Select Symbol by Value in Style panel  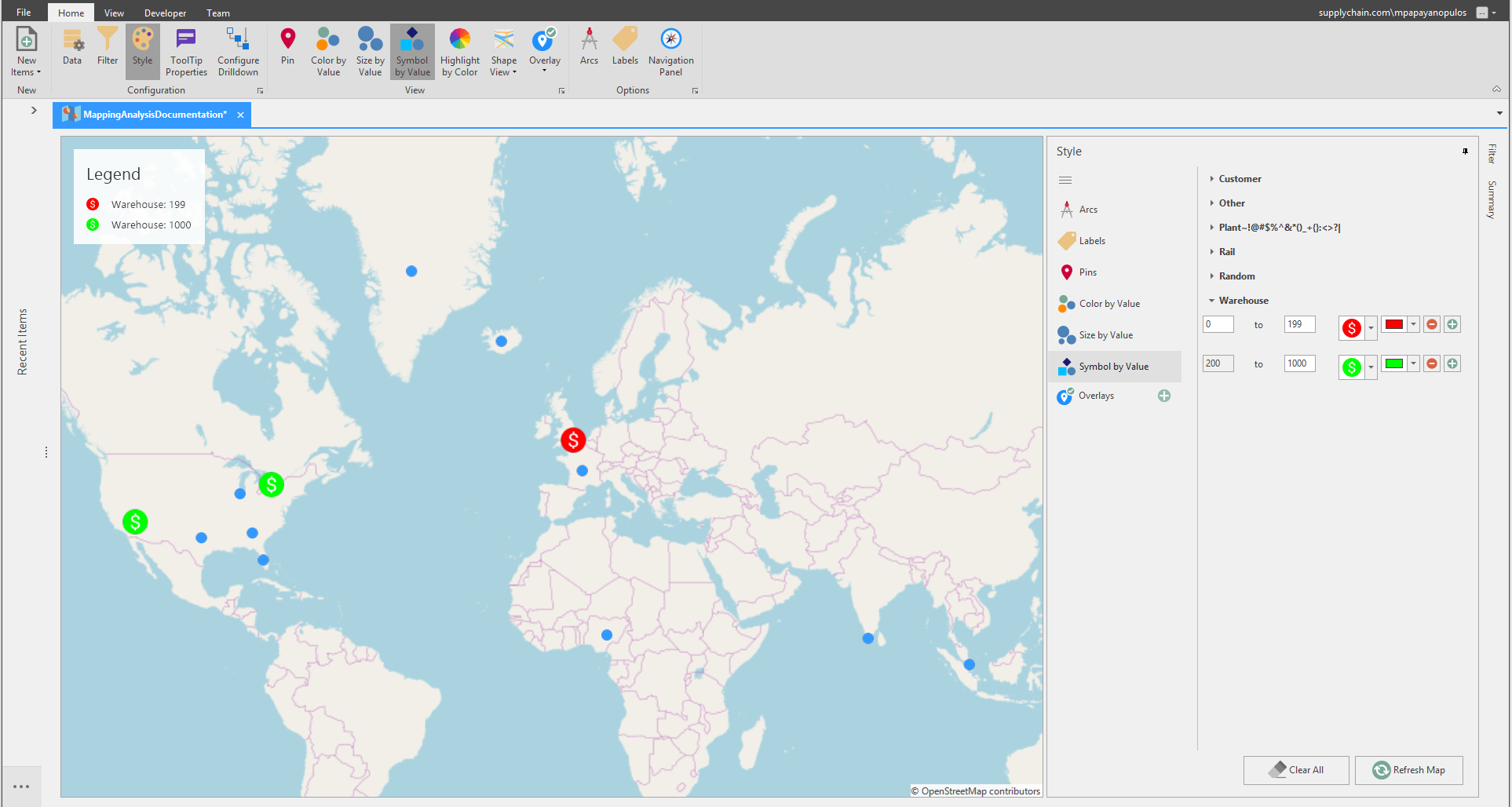pos(1115,367)
